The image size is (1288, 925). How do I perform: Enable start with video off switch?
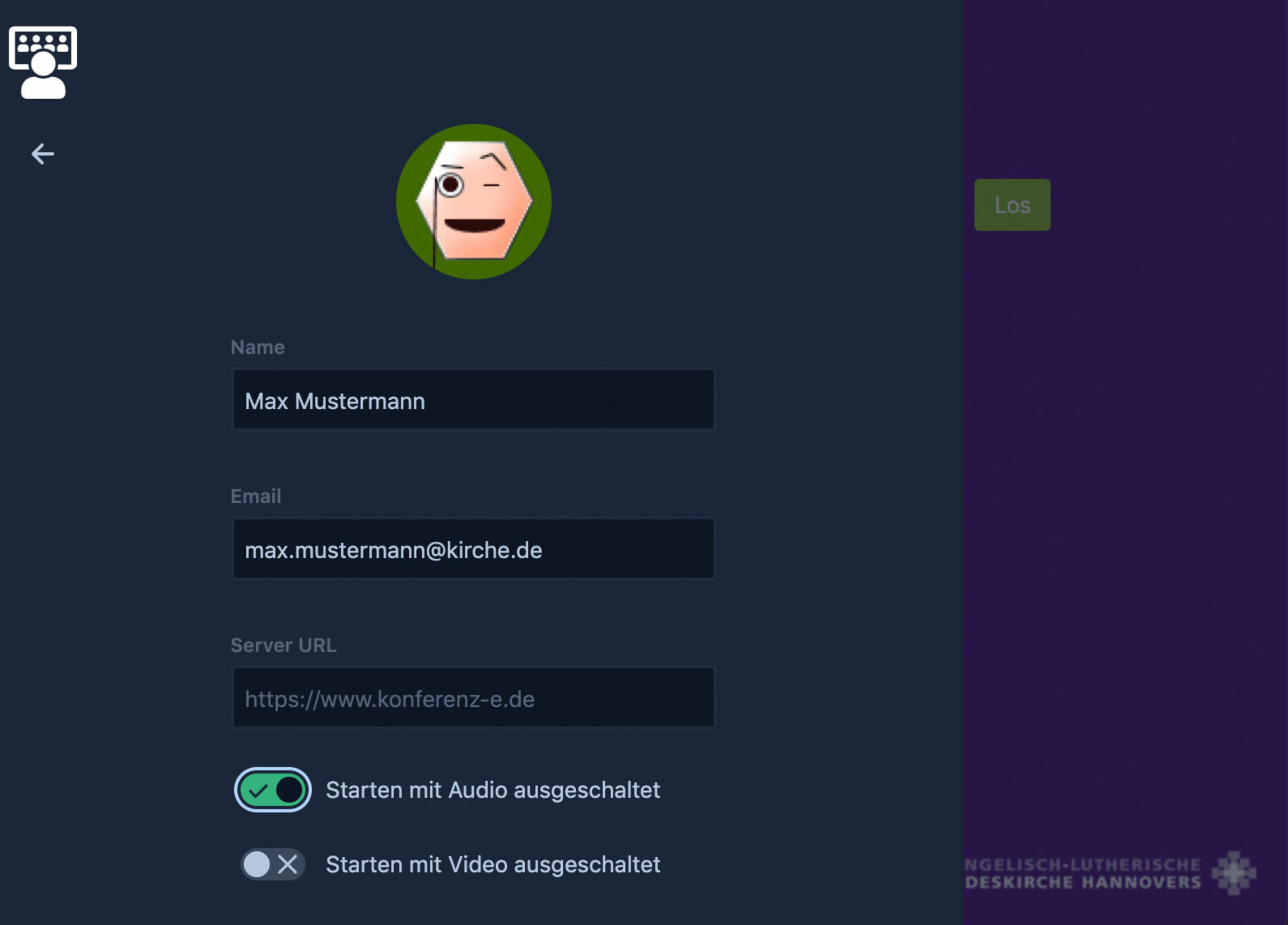tap(273, 864)
